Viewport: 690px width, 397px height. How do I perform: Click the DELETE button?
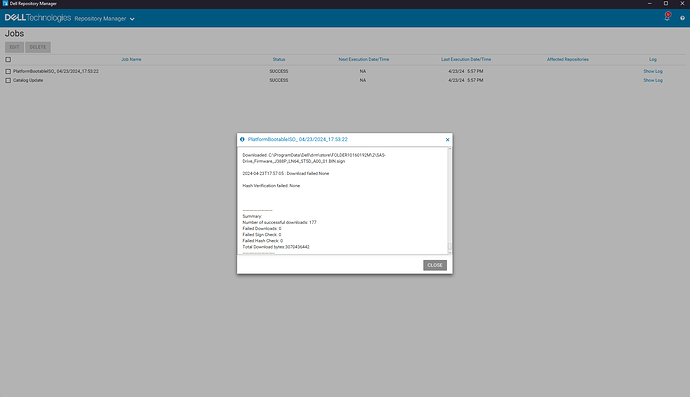tap(38, 47)
